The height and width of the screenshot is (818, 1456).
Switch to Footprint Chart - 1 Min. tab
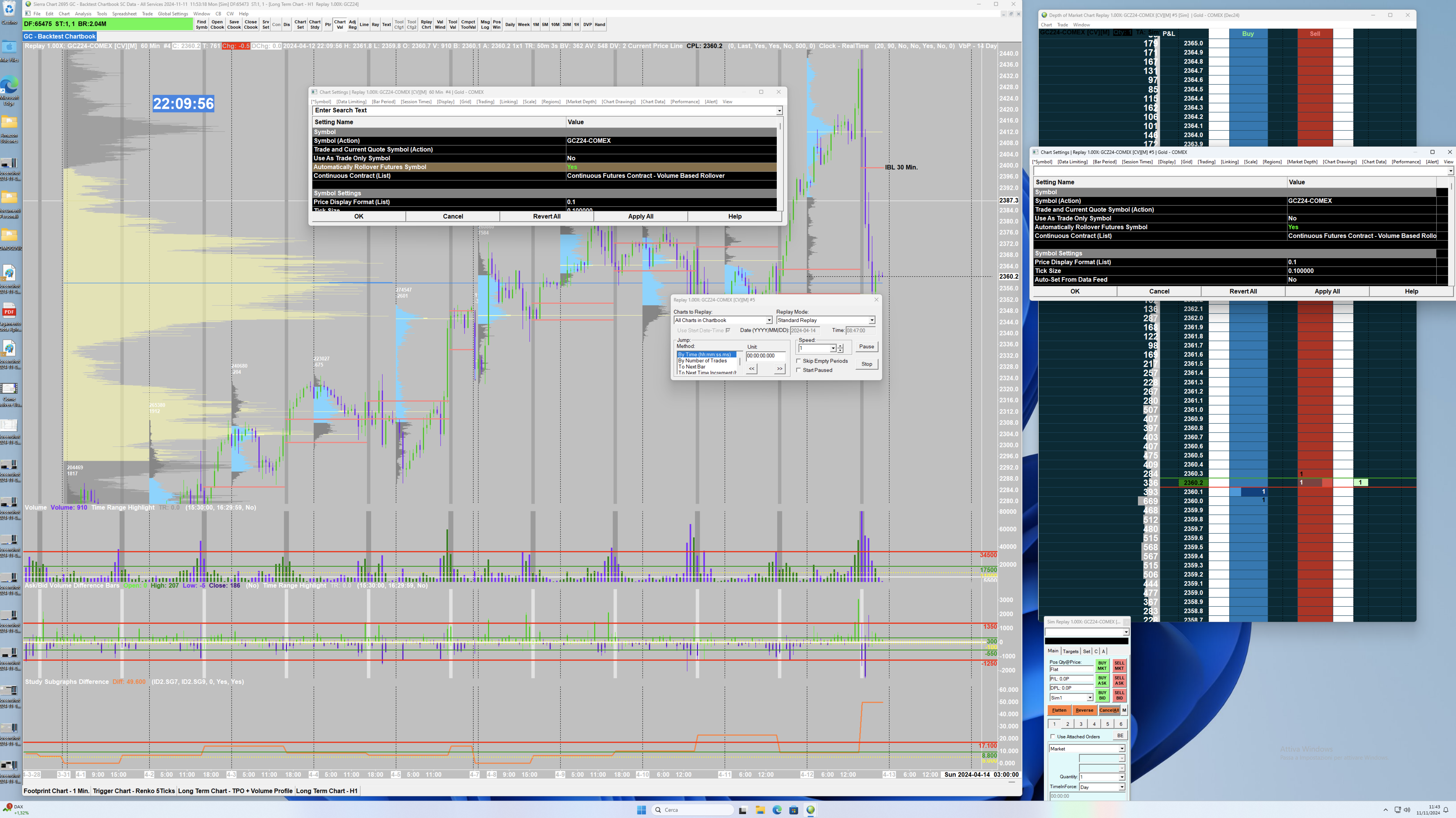click(57, 791)
